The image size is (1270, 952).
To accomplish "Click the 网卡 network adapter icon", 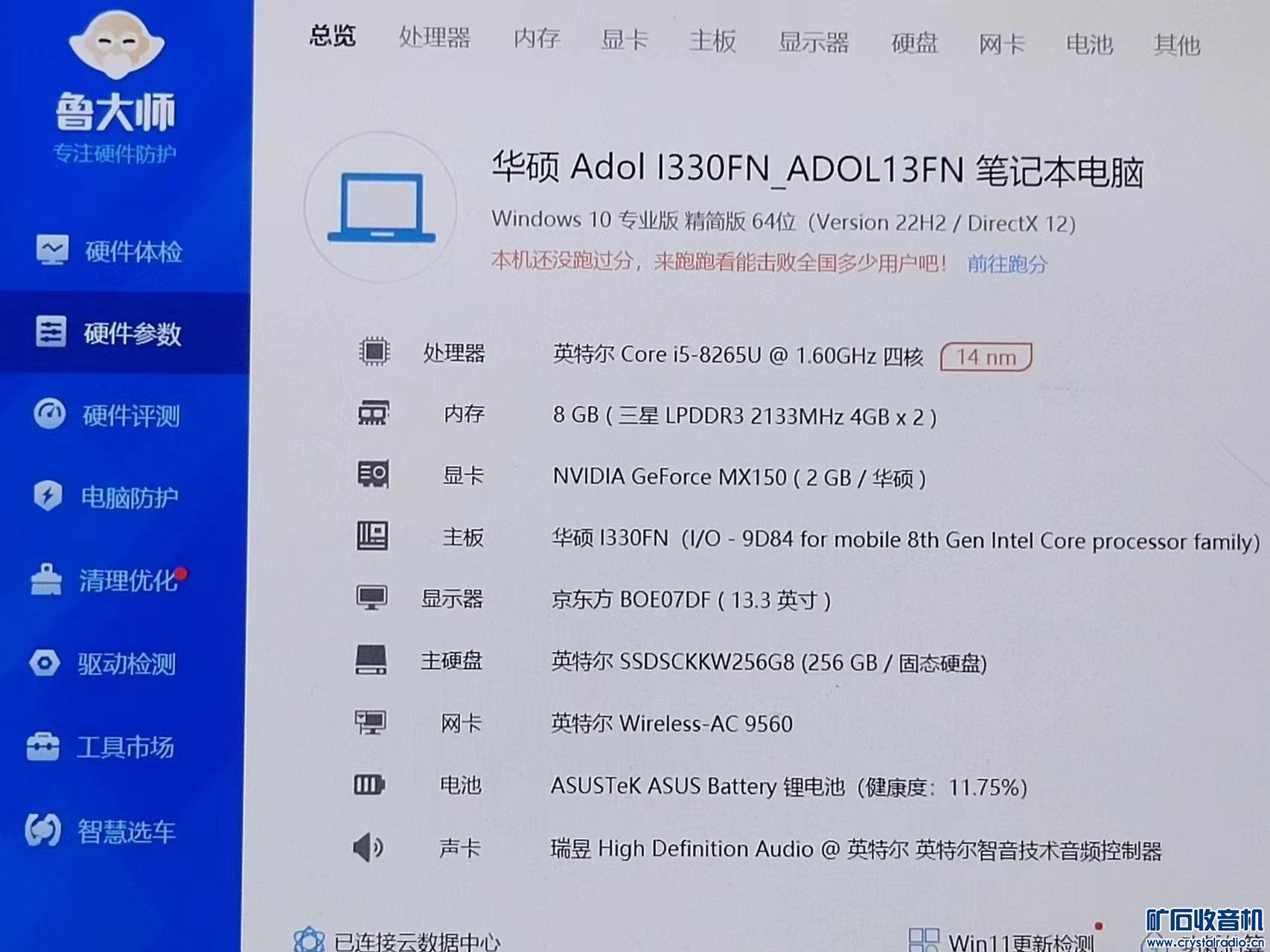I will (370, 722).
